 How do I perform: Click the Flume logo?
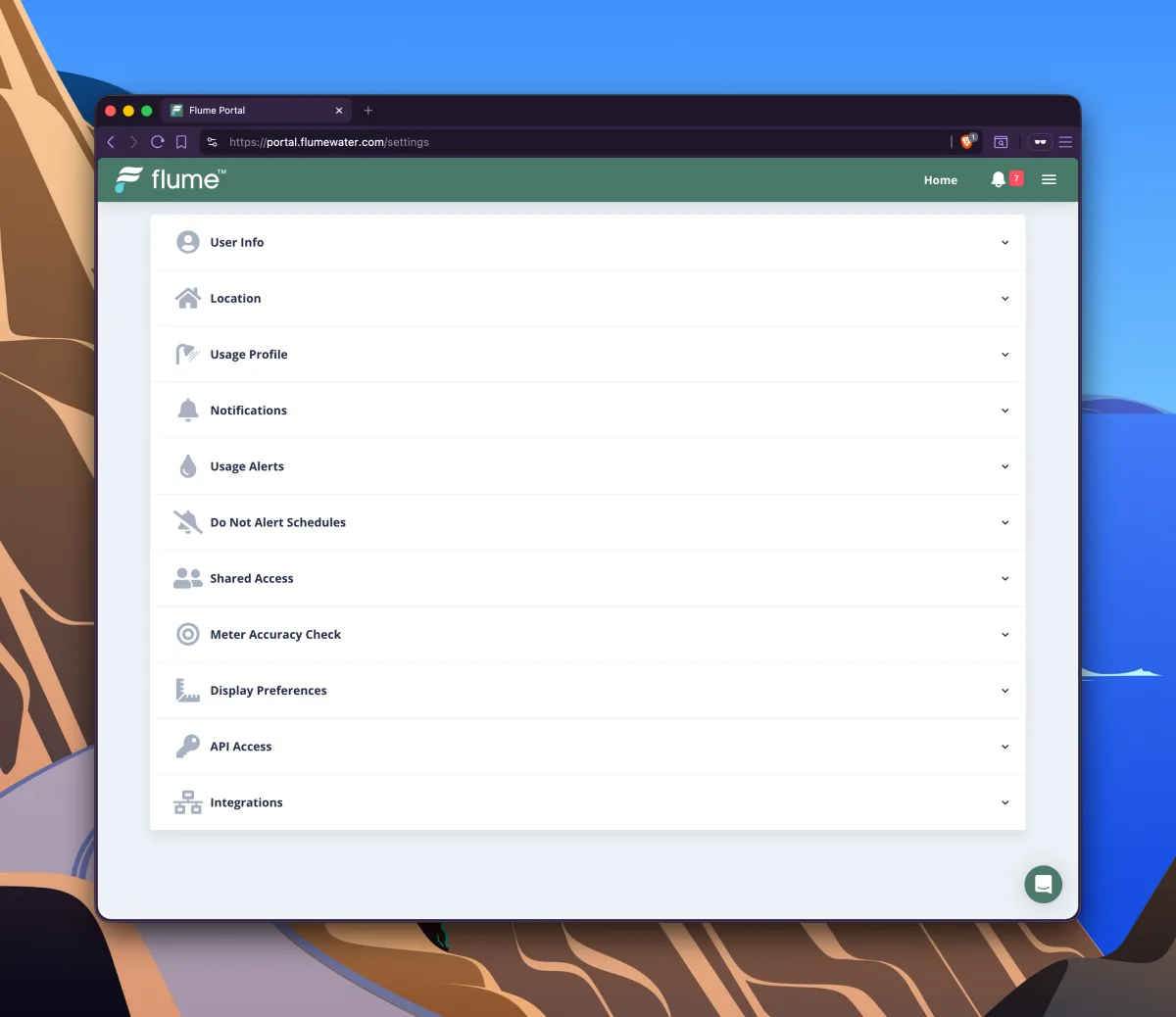pyautogui.click(x=171, y=179)
